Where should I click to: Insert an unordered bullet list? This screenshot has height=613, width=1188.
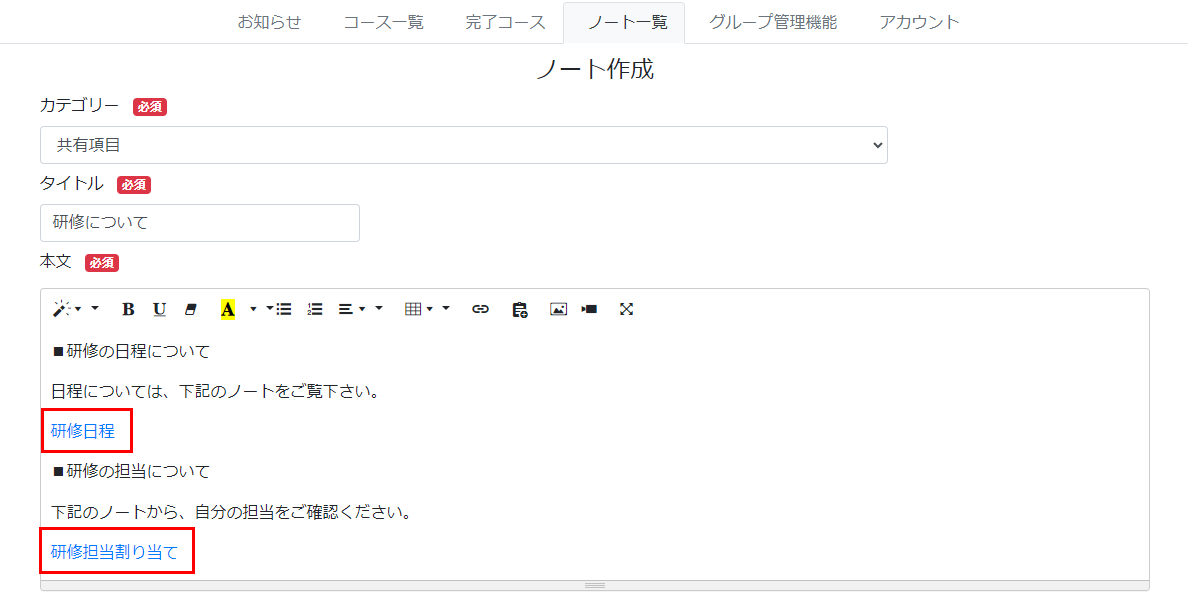point(284,309)
